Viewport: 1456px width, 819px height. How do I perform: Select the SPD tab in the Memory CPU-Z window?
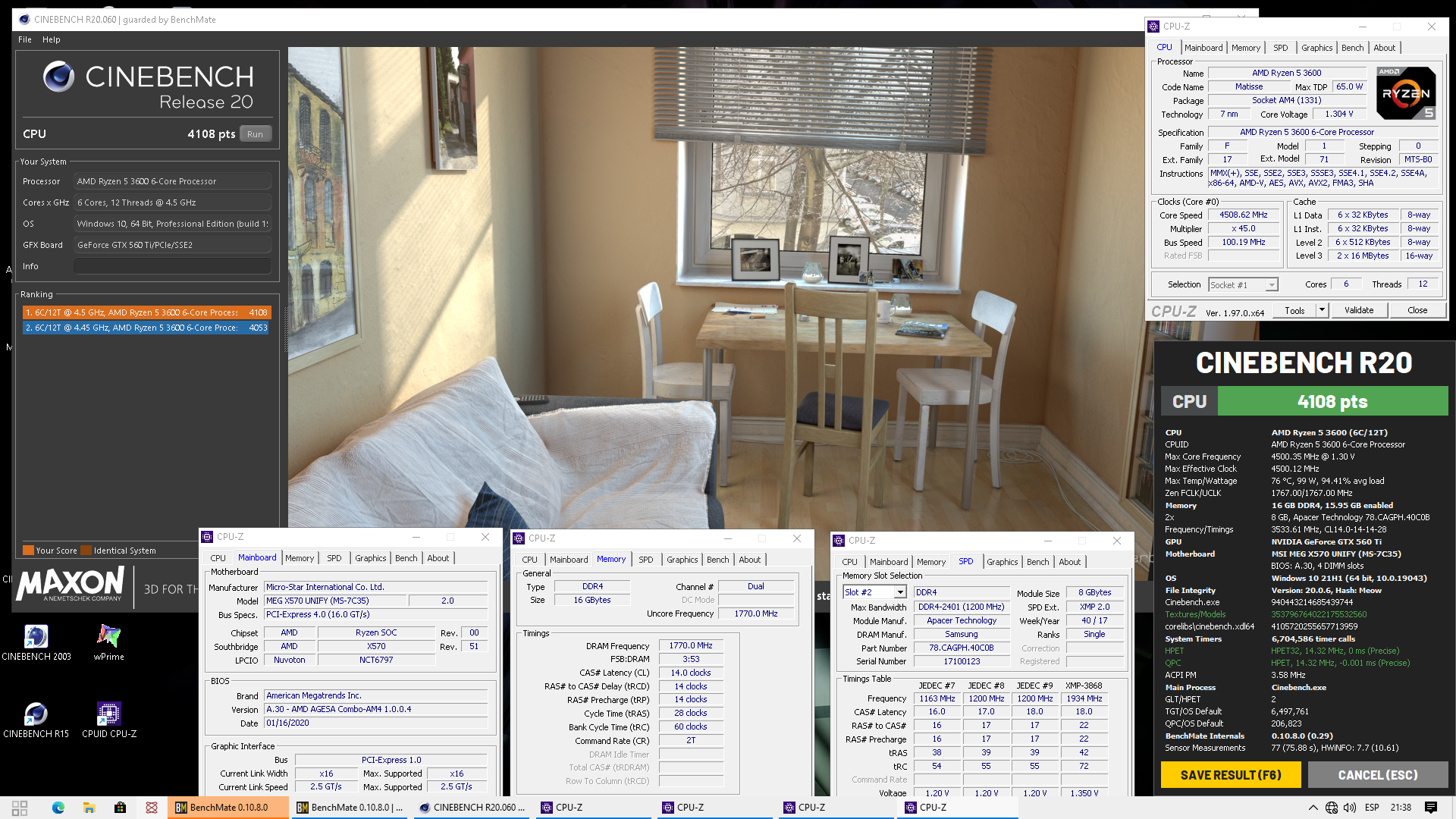[646, 560]
